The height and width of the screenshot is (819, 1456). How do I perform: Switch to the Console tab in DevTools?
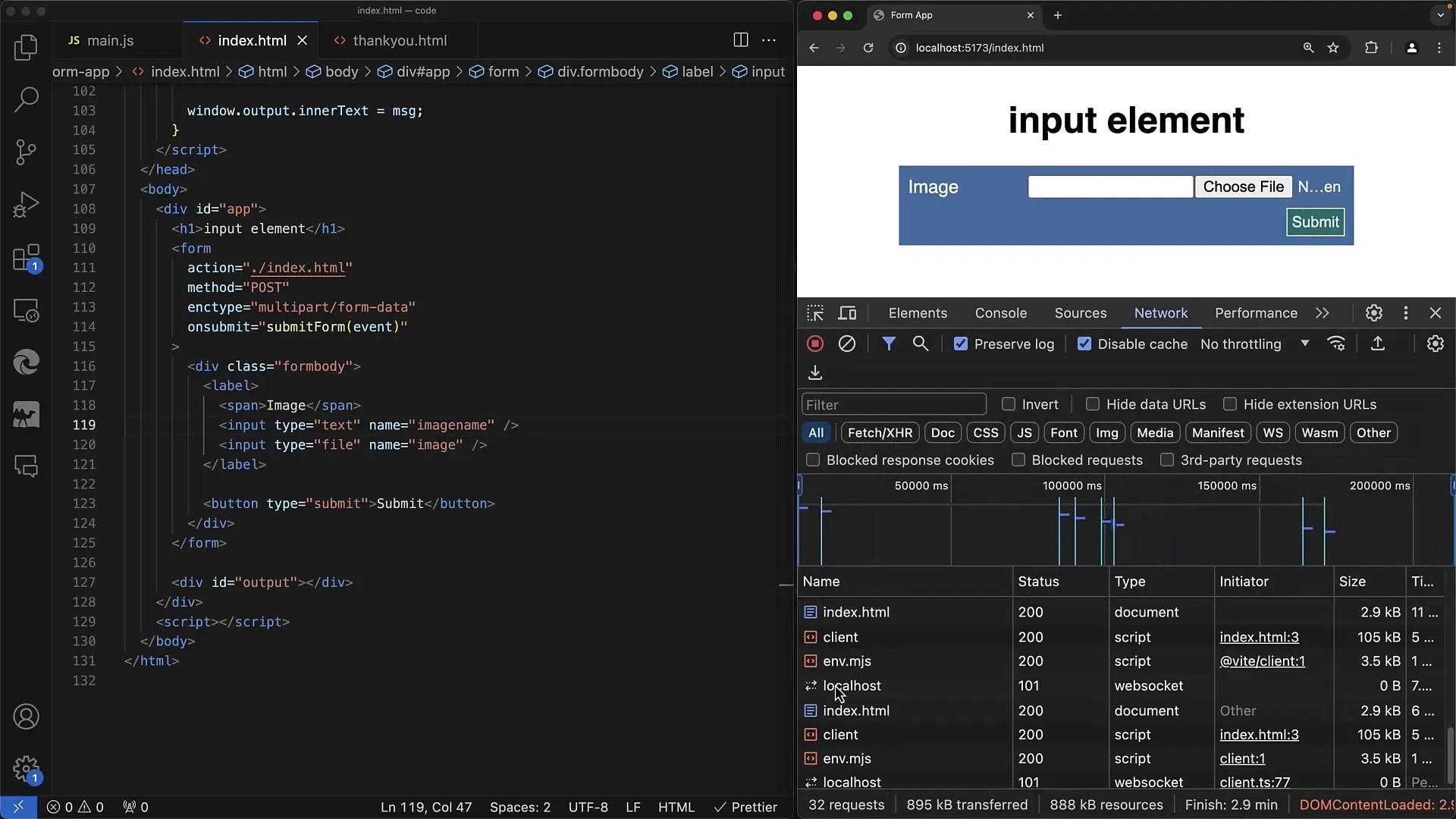pyautogui.click(x=1001, y=312)
